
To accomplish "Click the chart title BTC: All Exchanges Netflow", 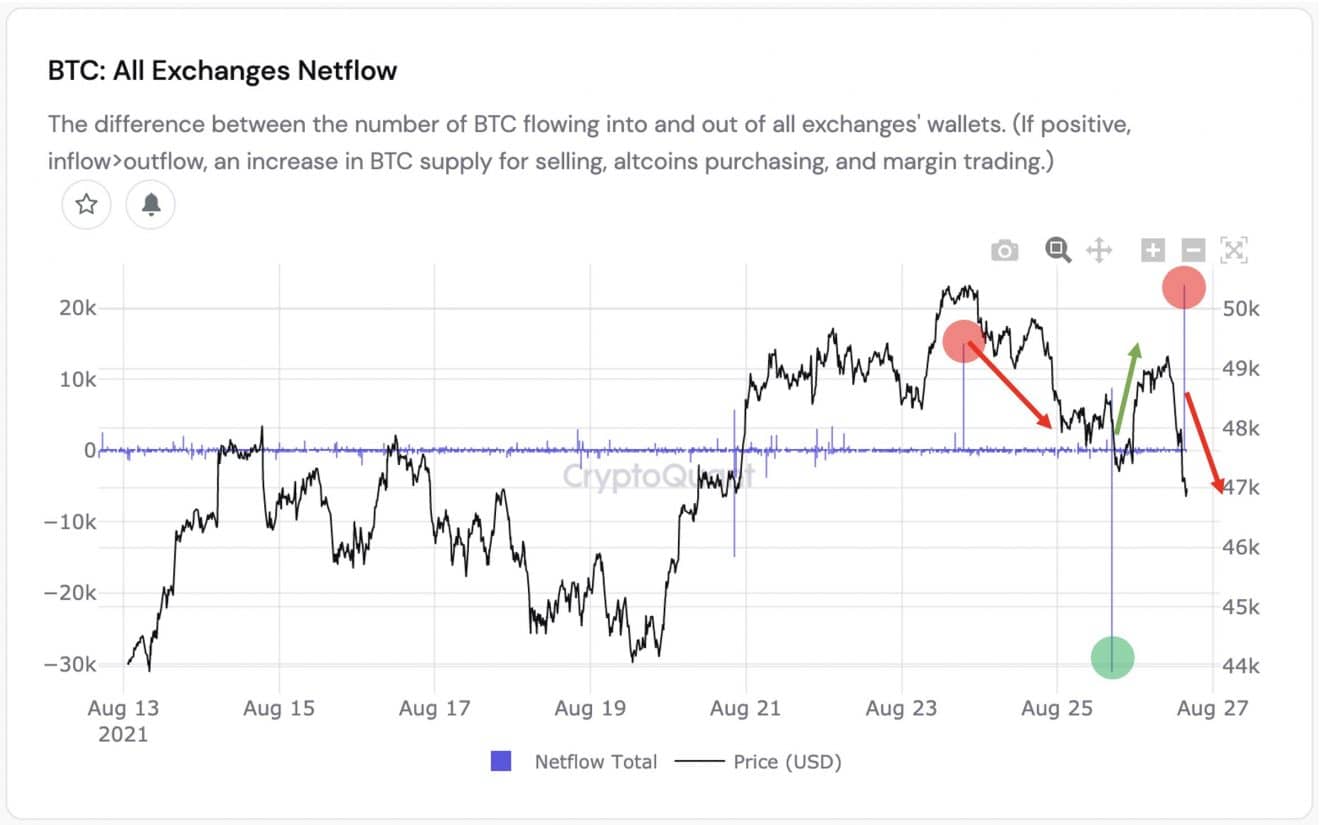I will pyautogui.click(x=223, y=71).
